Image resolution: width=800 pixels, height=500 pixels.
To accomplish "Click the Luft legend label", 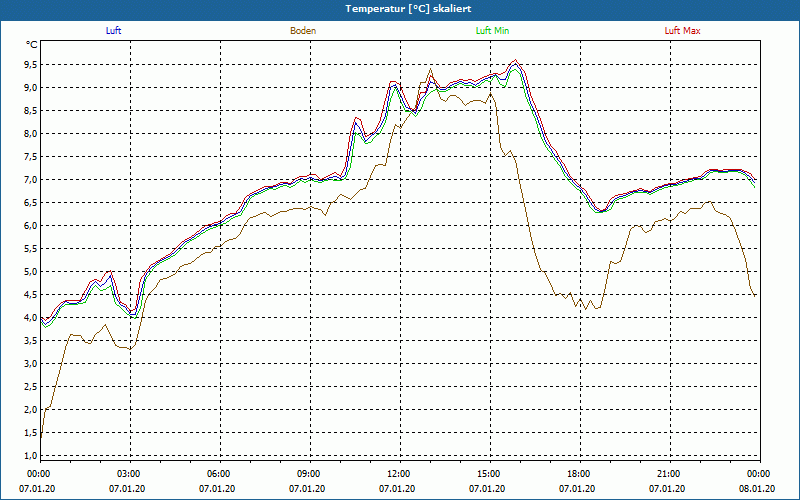I will coord(113,31).
